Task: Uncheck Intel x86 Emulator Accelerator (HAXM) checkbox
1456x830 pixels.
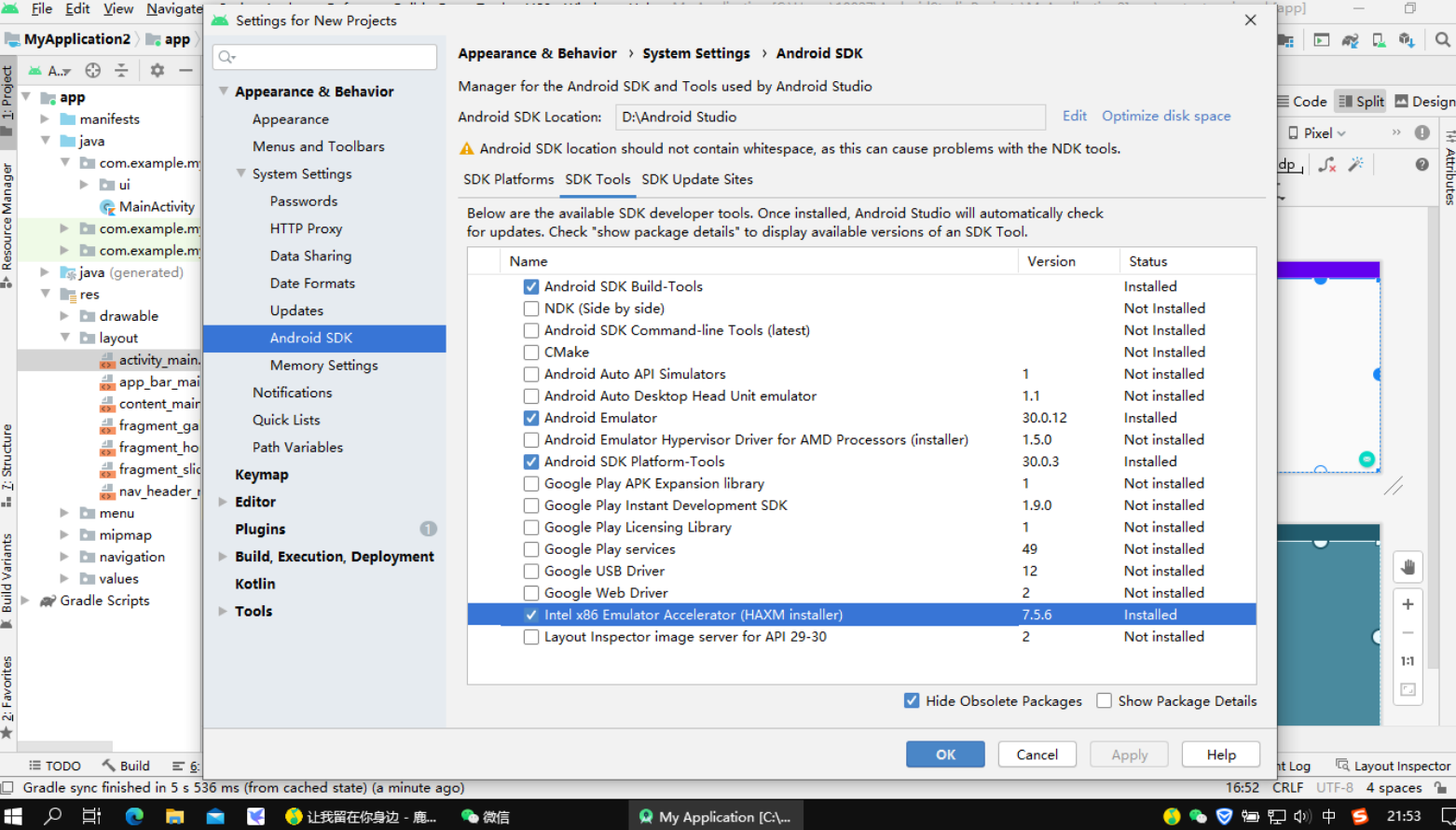Action: coord(531,615)
